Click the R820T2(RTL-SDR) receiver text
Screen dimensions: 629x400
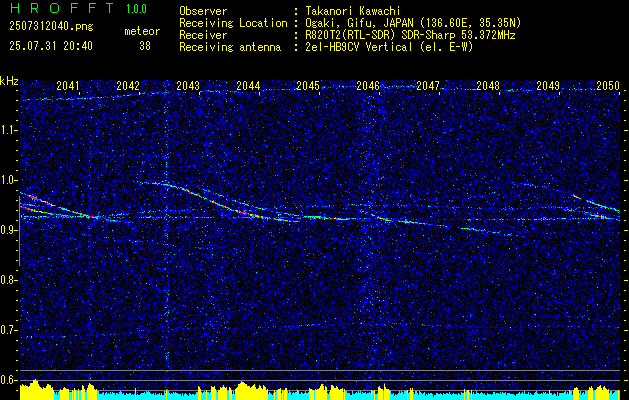tap(408, 35)
